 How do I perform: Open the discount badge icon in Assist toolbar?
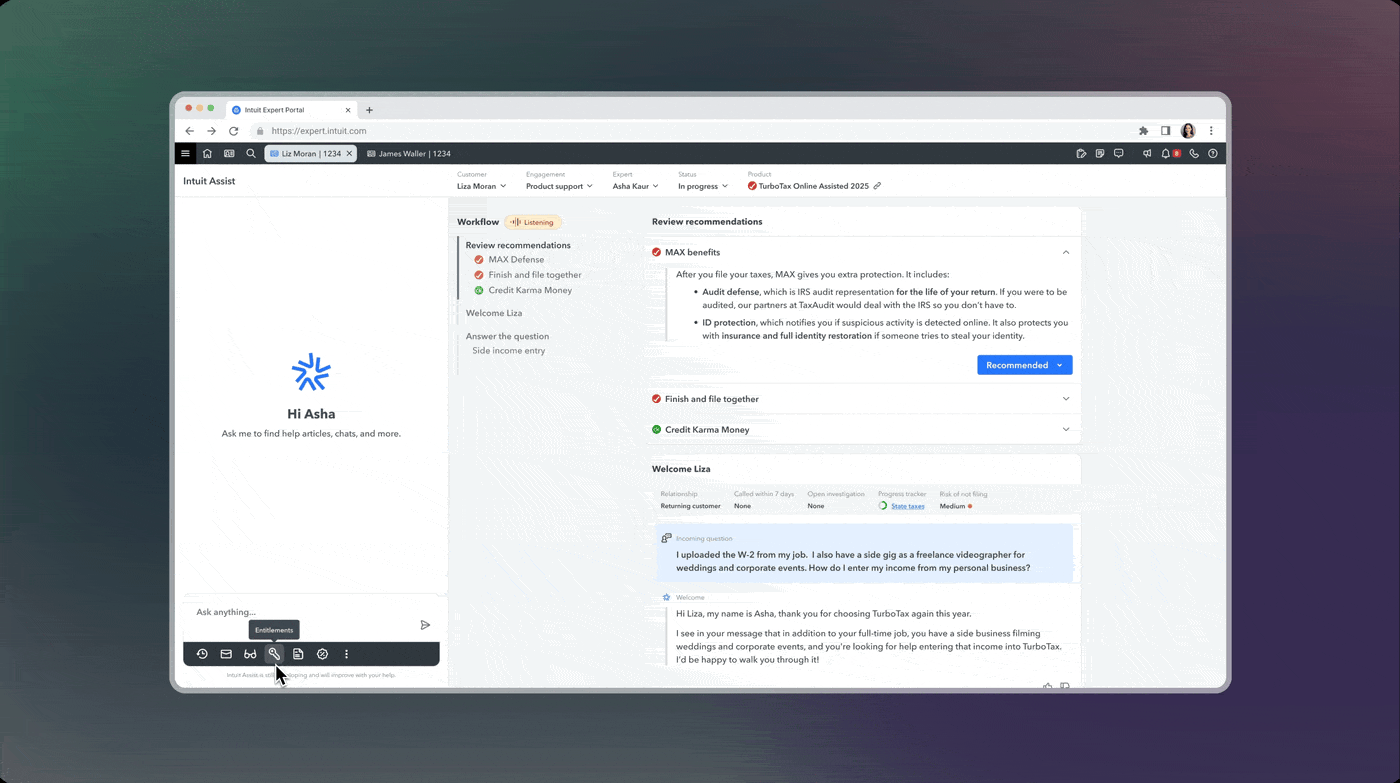coord(322,654)
